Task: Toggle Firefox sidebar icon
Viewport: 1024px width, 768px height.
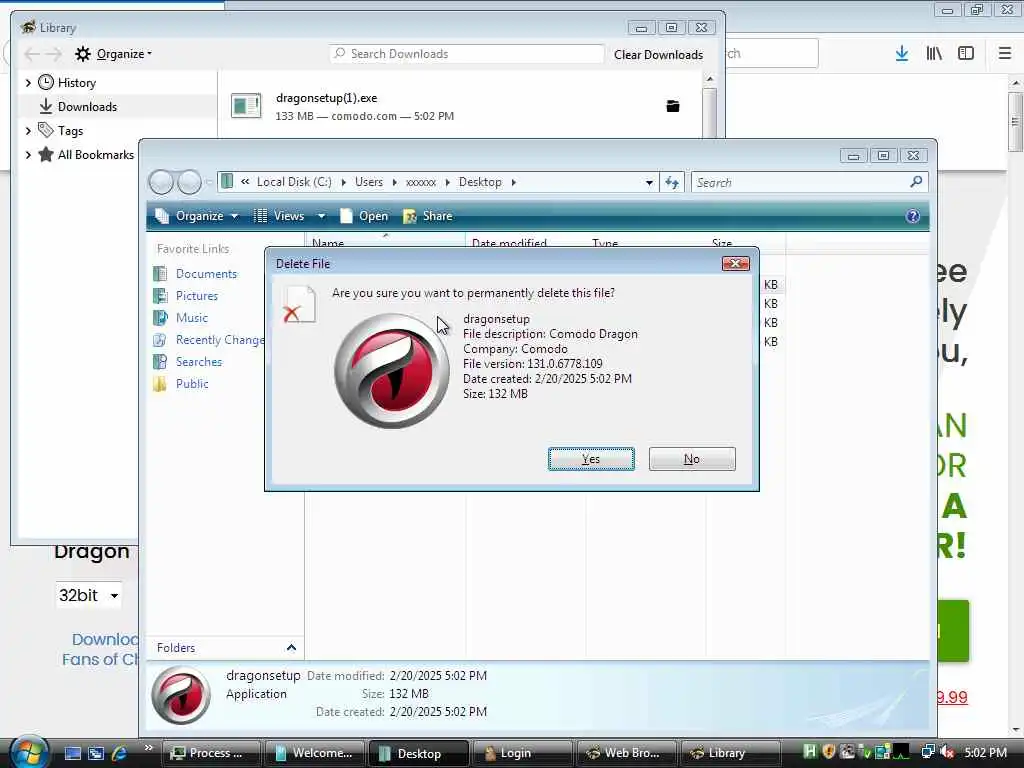Action: (x=966, y=54)
